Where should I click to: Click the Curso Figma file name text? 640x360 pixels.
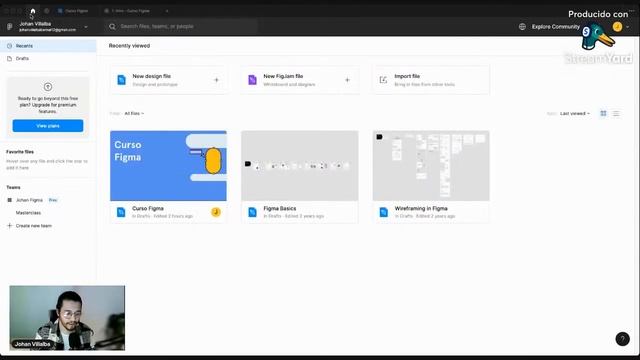point(148,208)
